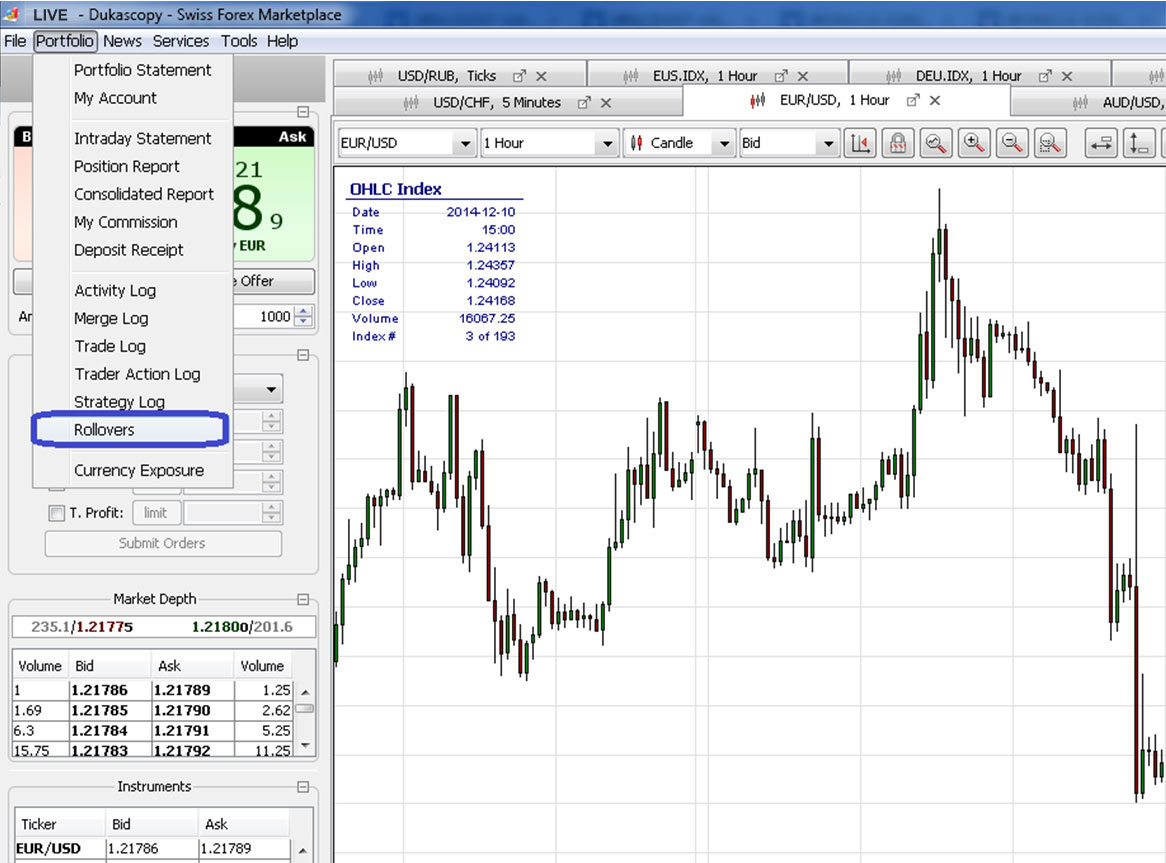Click the shift chart to front icon
Screen dimensions: 1166x863
860,143
